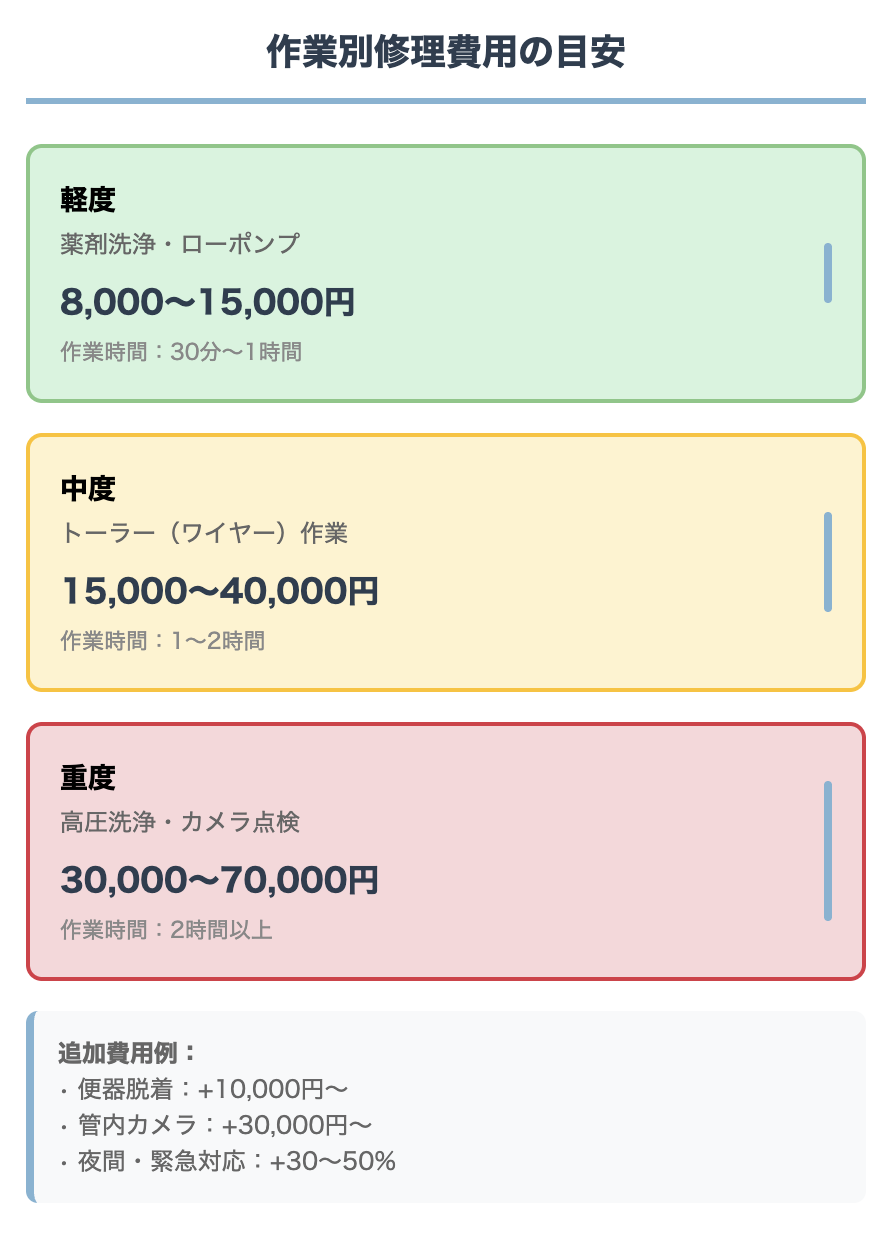Image resolution: width=896 pixels, height=1236 pixels.
Task: Select the red 重度 card title
Action: tap(88, 778)
